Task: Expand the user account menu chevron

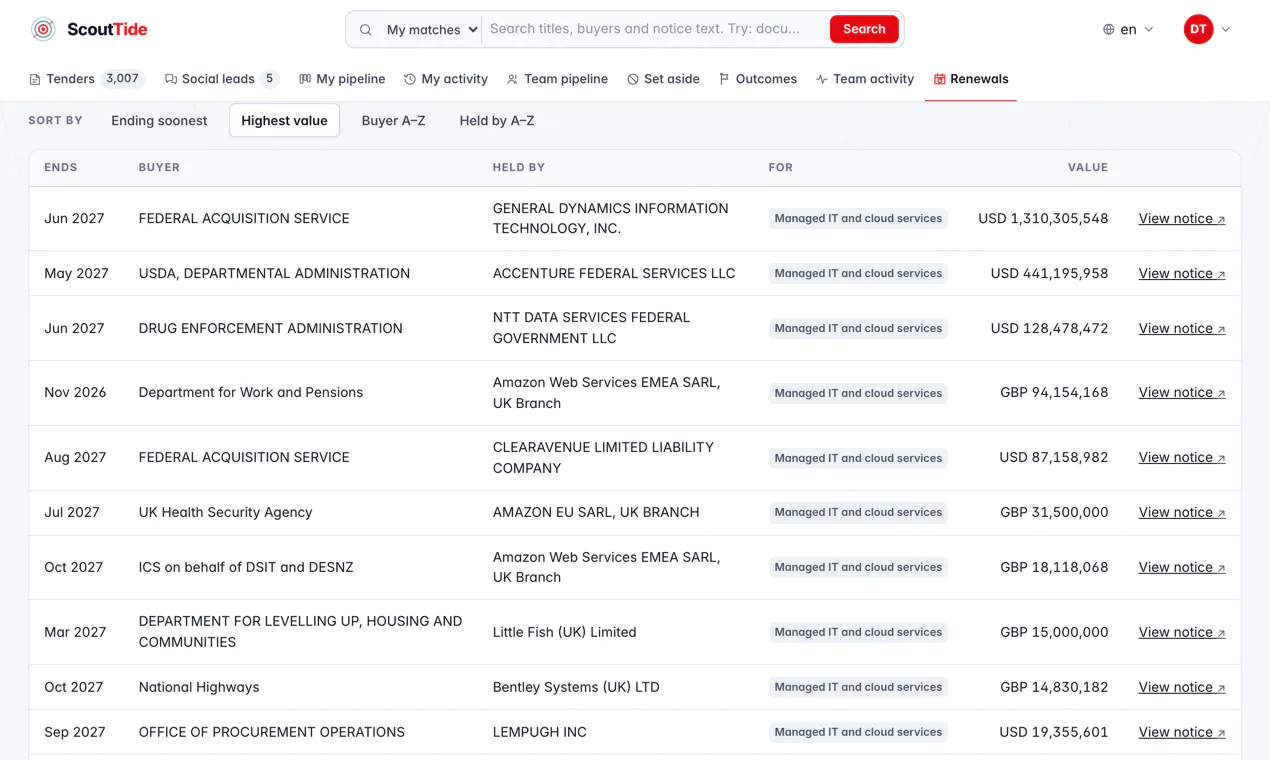Action: 1226,30
